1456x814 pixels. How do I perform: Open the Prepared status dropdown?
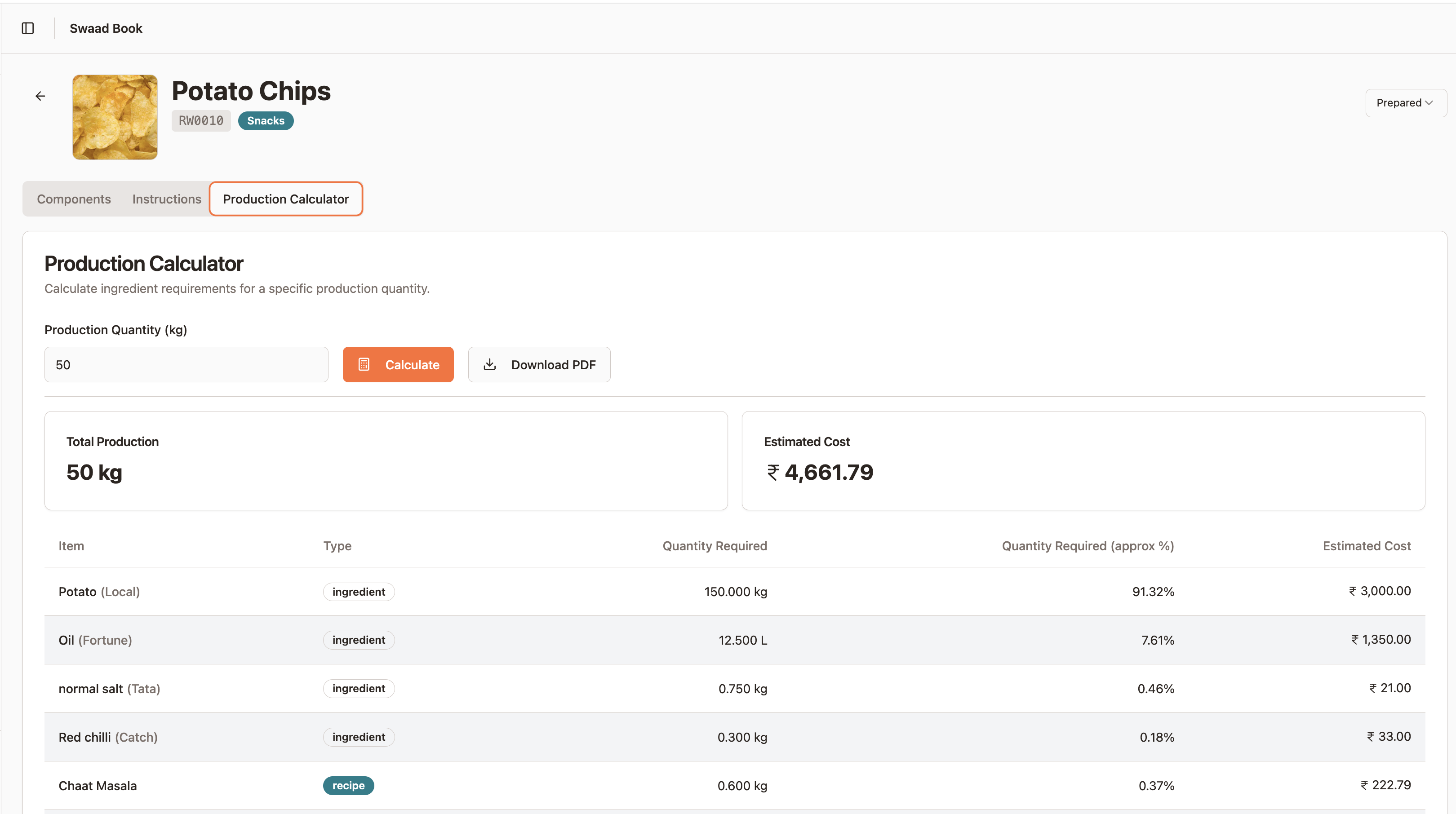click(x=1406, y=103)
